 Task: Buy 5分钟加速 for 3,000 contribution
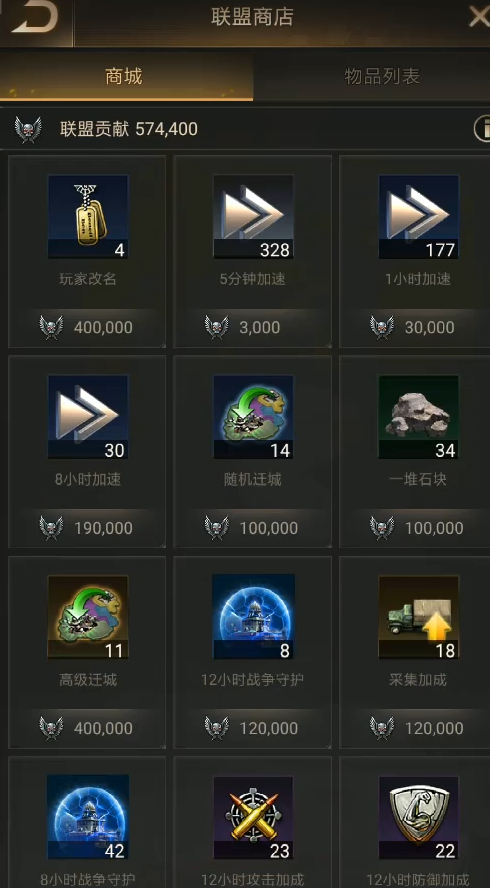[253, 327]
